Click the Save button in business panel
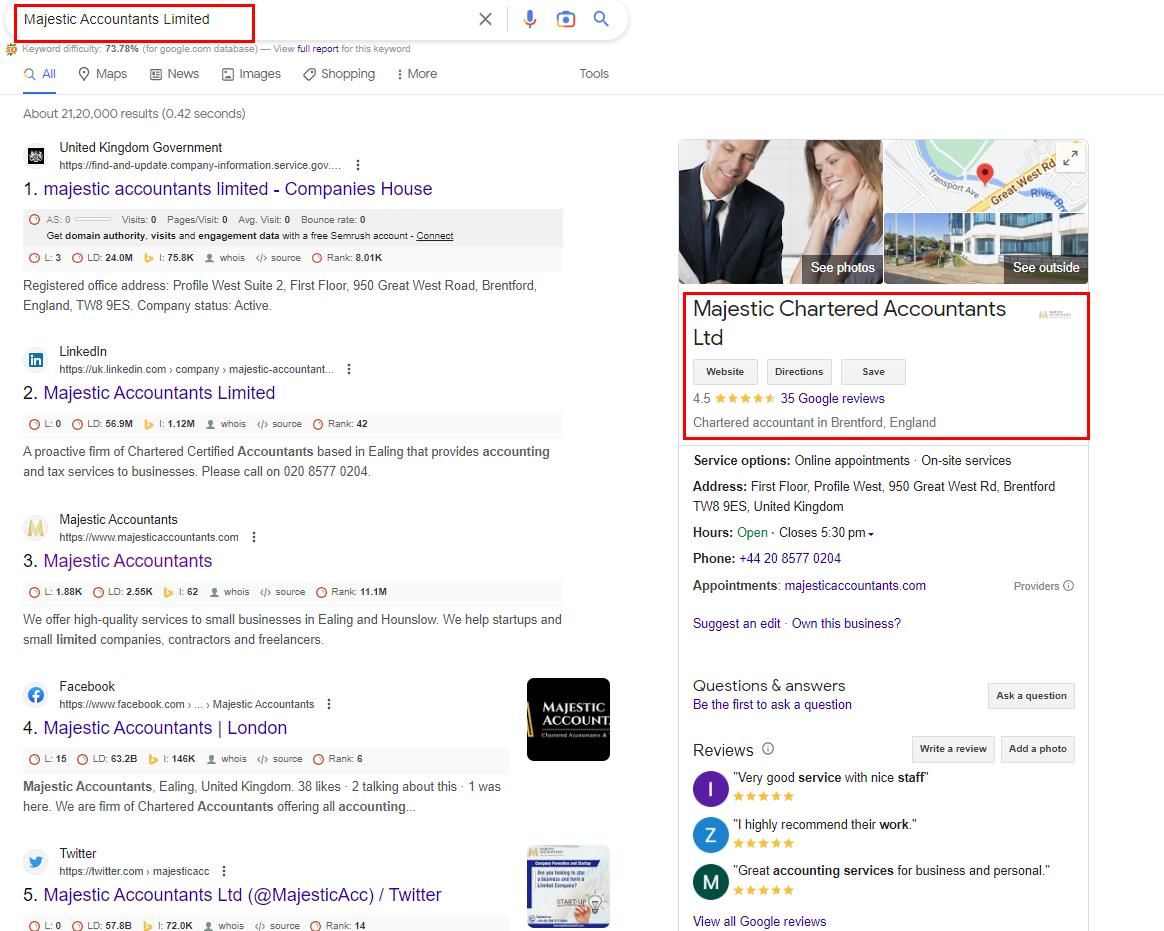The width and height of the screenshot is (1164, 931). (x=873, y=372)
